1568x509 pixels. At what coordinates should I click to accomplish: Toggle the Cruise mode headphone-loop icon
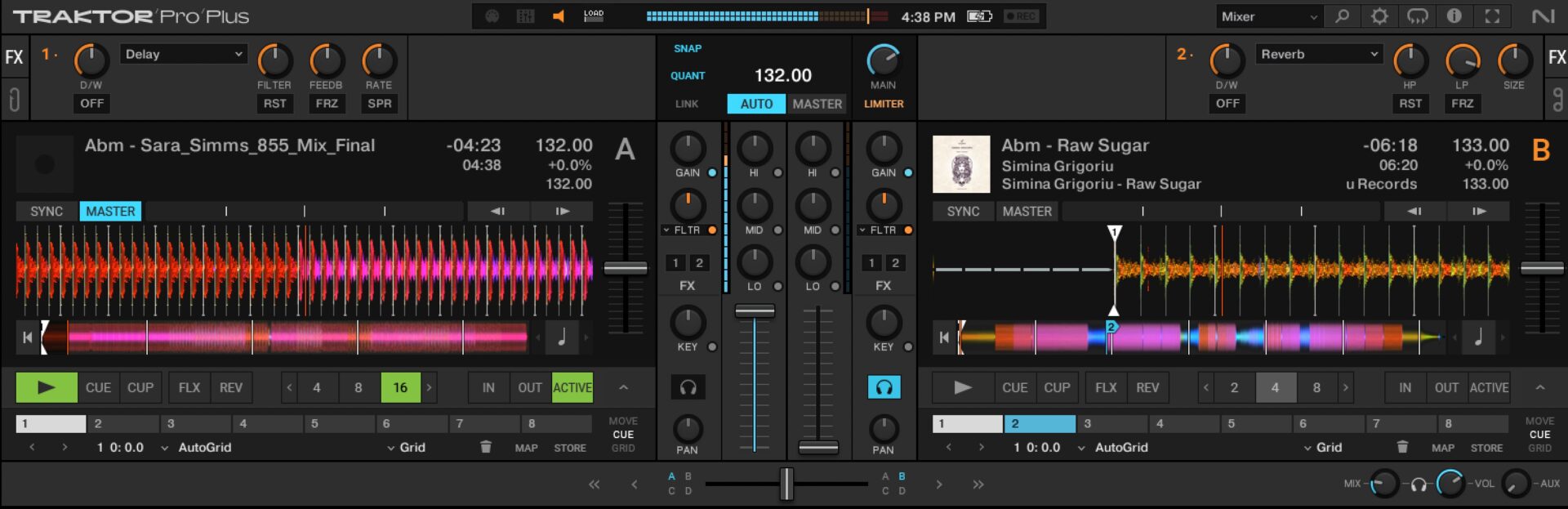pos(1417,16)
